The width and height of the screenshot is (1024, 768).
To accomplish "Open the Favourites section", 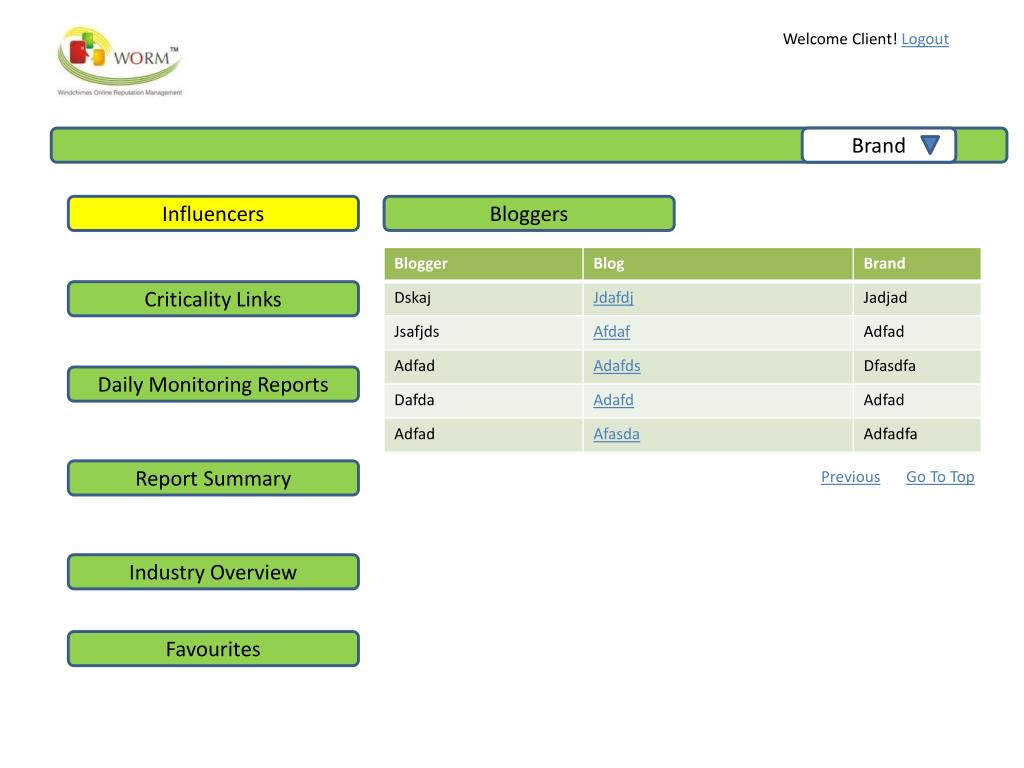I will tap(214, 648).
